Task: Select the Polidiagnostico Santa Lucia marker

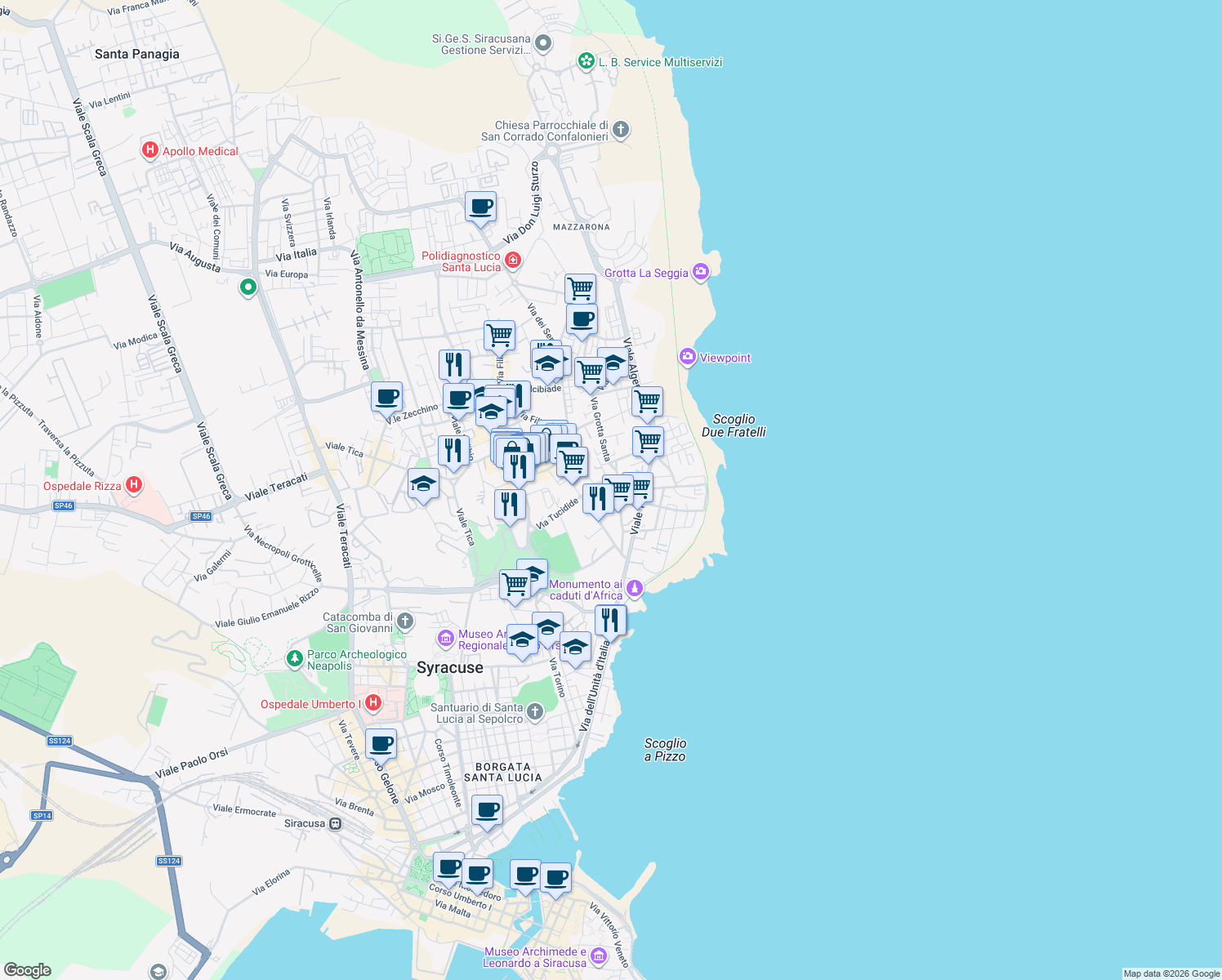Action: pyautogui.click(x=513, y=259)
